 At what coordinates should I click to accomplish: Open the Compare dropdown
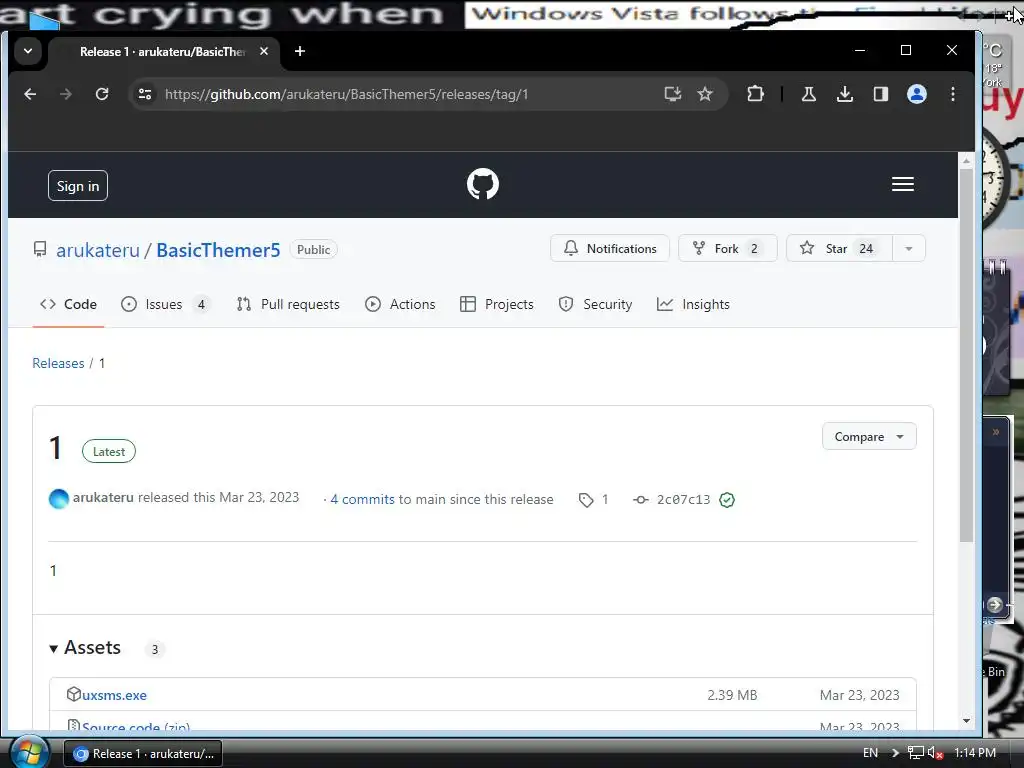869,436
